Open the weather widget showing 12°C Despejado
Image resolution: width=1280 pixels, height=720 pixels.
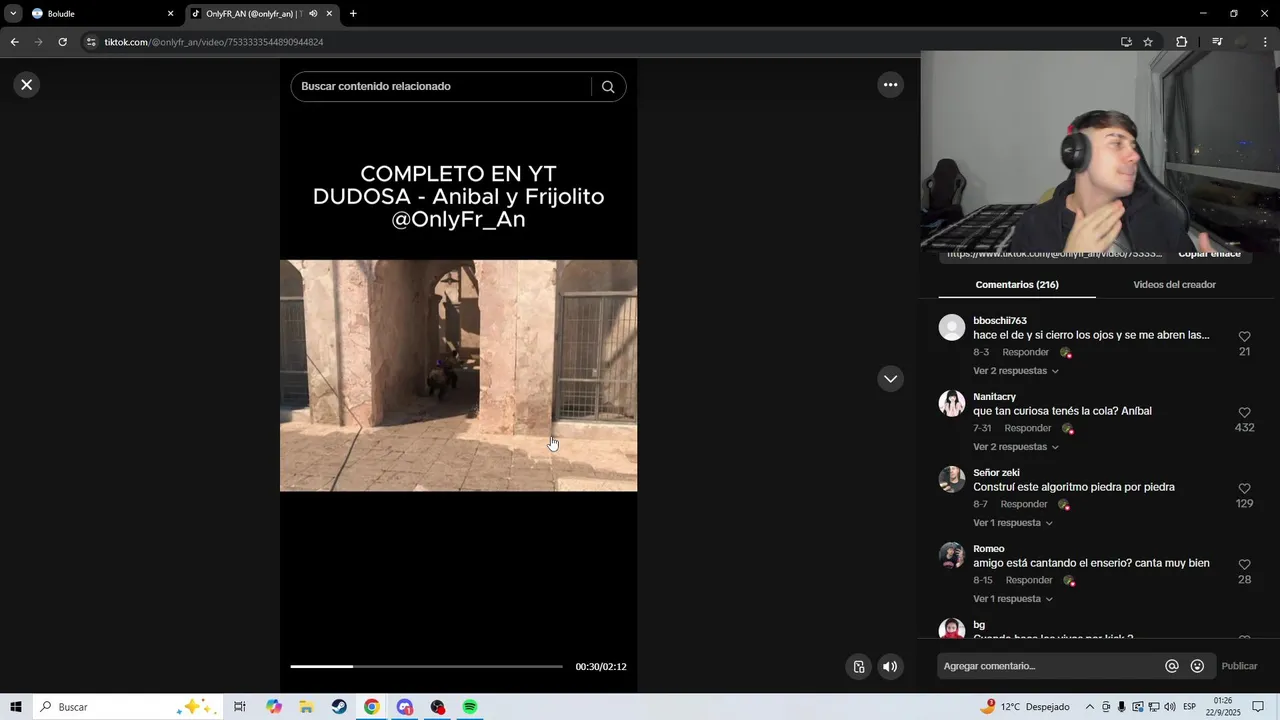(x=1025, y=707)
